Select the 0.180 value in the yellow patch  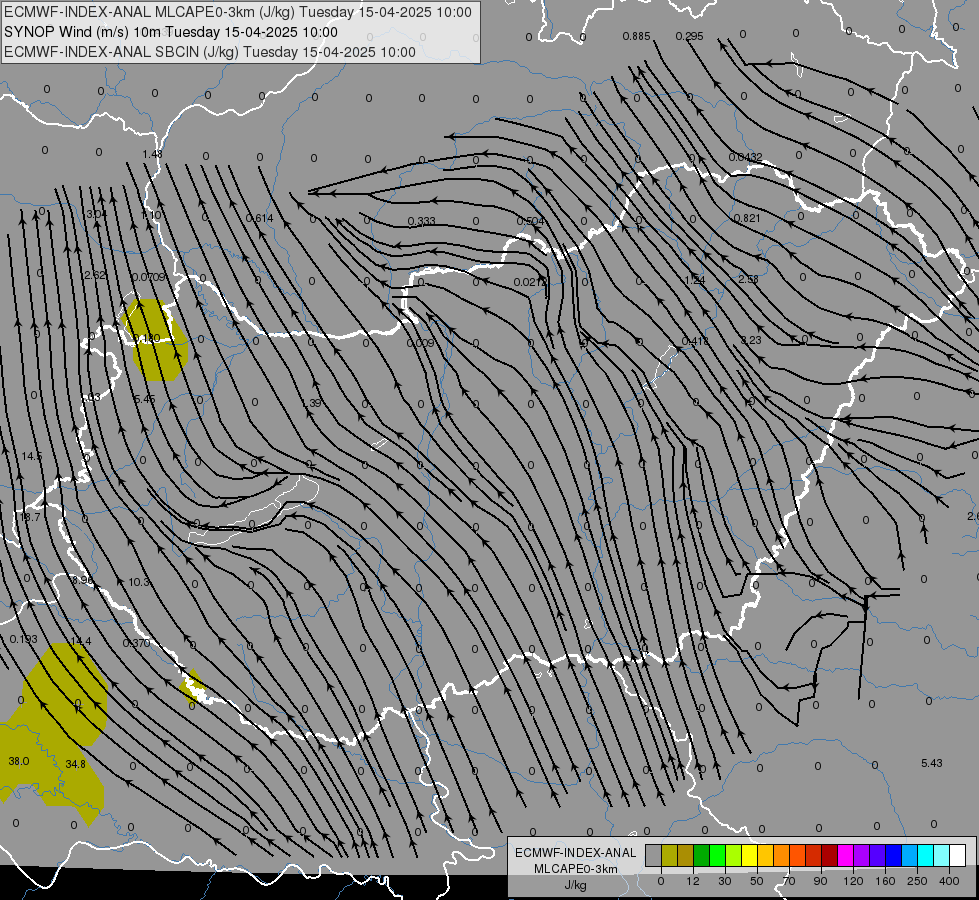click(147, 339)
